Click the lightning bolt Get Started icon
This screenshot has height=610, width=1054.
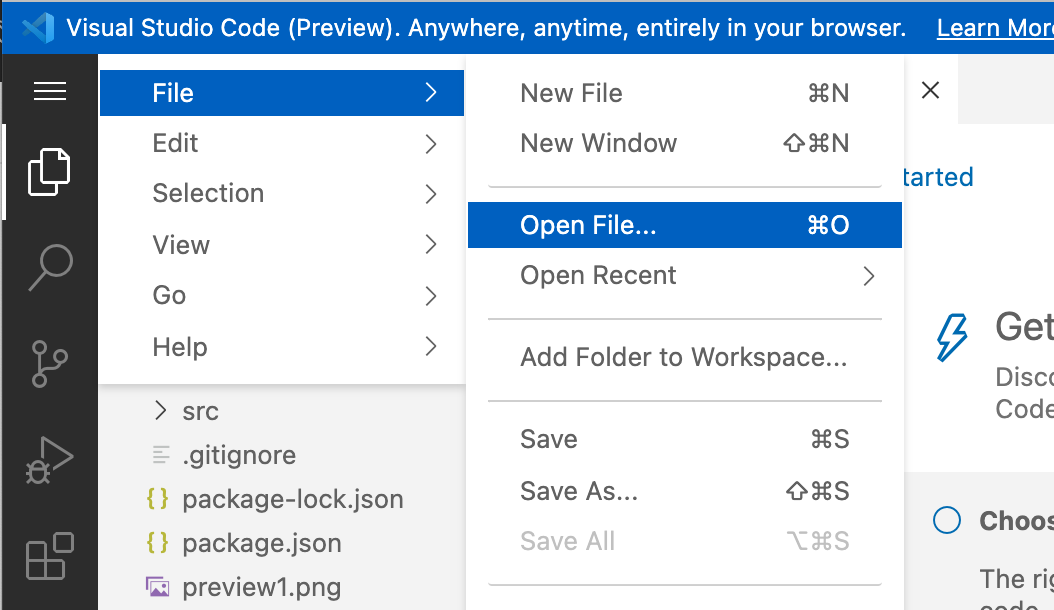952,338
